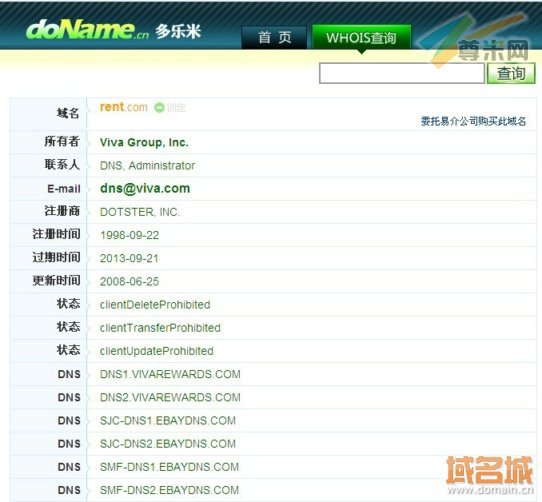Select registrar DOTSTER, INC.
This screenshot has height=502, width=542.
pos(140,212)
